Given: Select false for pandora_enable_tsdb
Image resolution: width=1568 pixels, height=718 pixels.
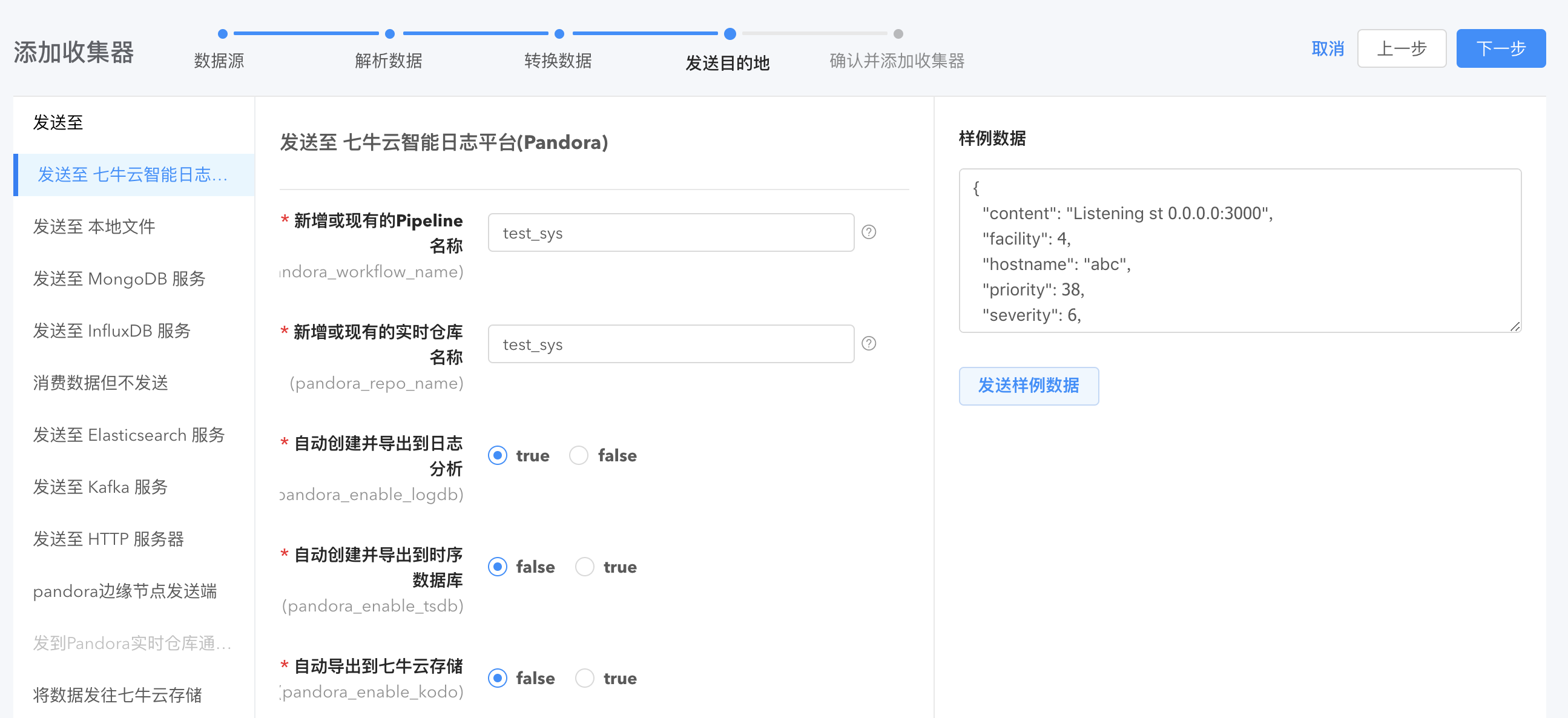Looking at the screenshot, I should (x=497, y=567).
